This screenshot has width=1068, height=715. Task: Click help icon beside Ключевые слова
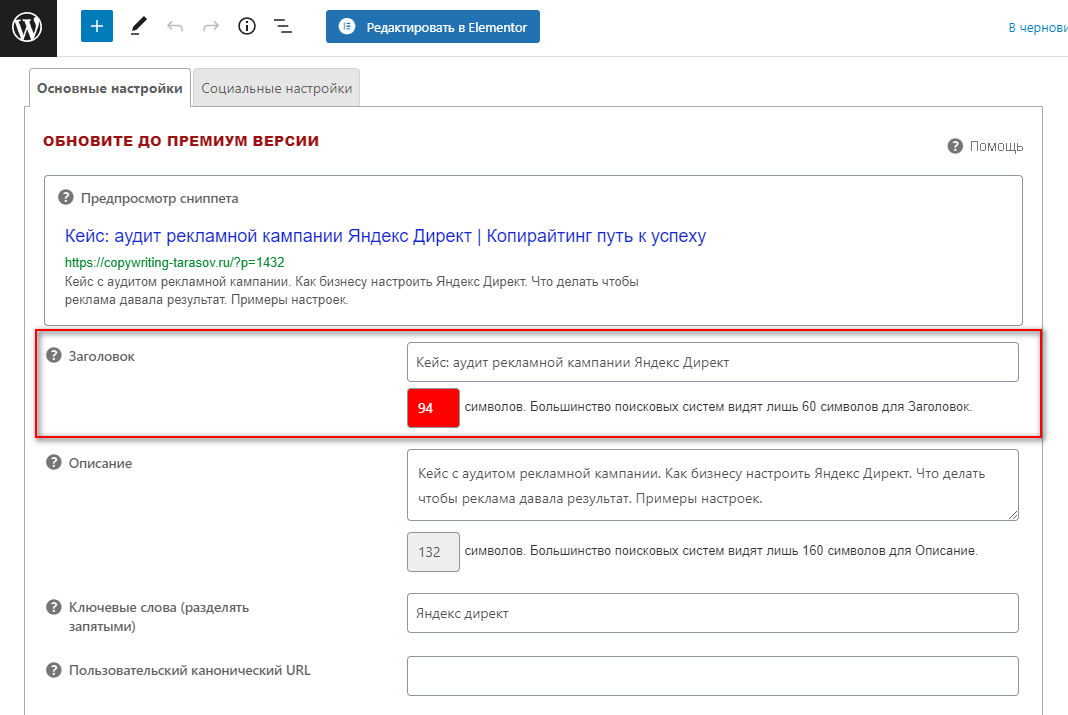pyautogui.click(x=54, y=607)
